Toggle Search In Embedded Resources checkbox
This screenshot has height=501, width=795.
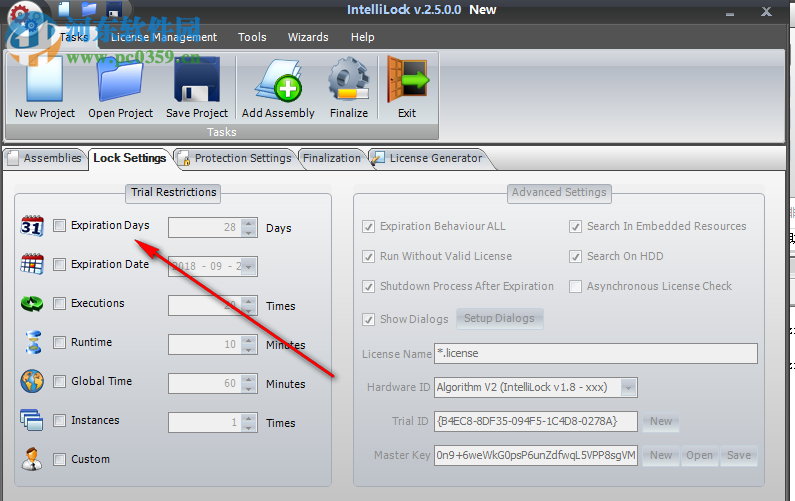click(x=575, y=227)
